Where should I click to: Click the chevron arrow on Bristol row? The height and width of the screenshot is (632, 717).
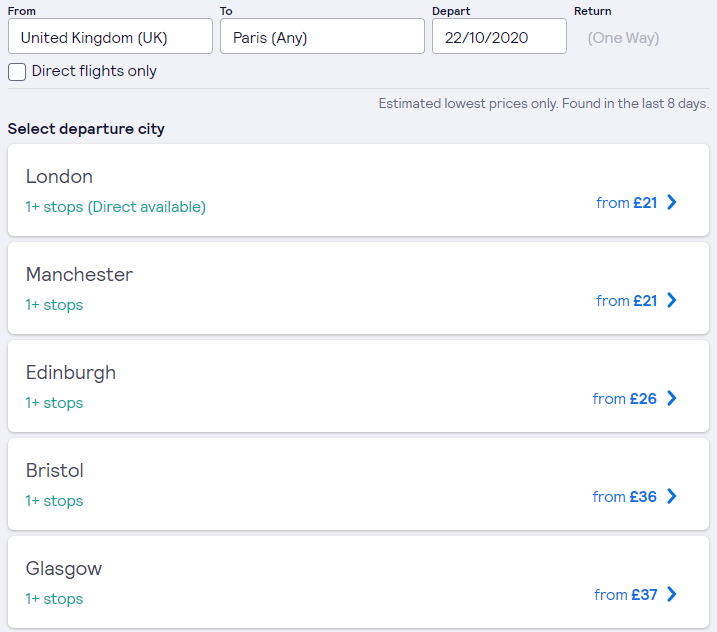[672, 496]
